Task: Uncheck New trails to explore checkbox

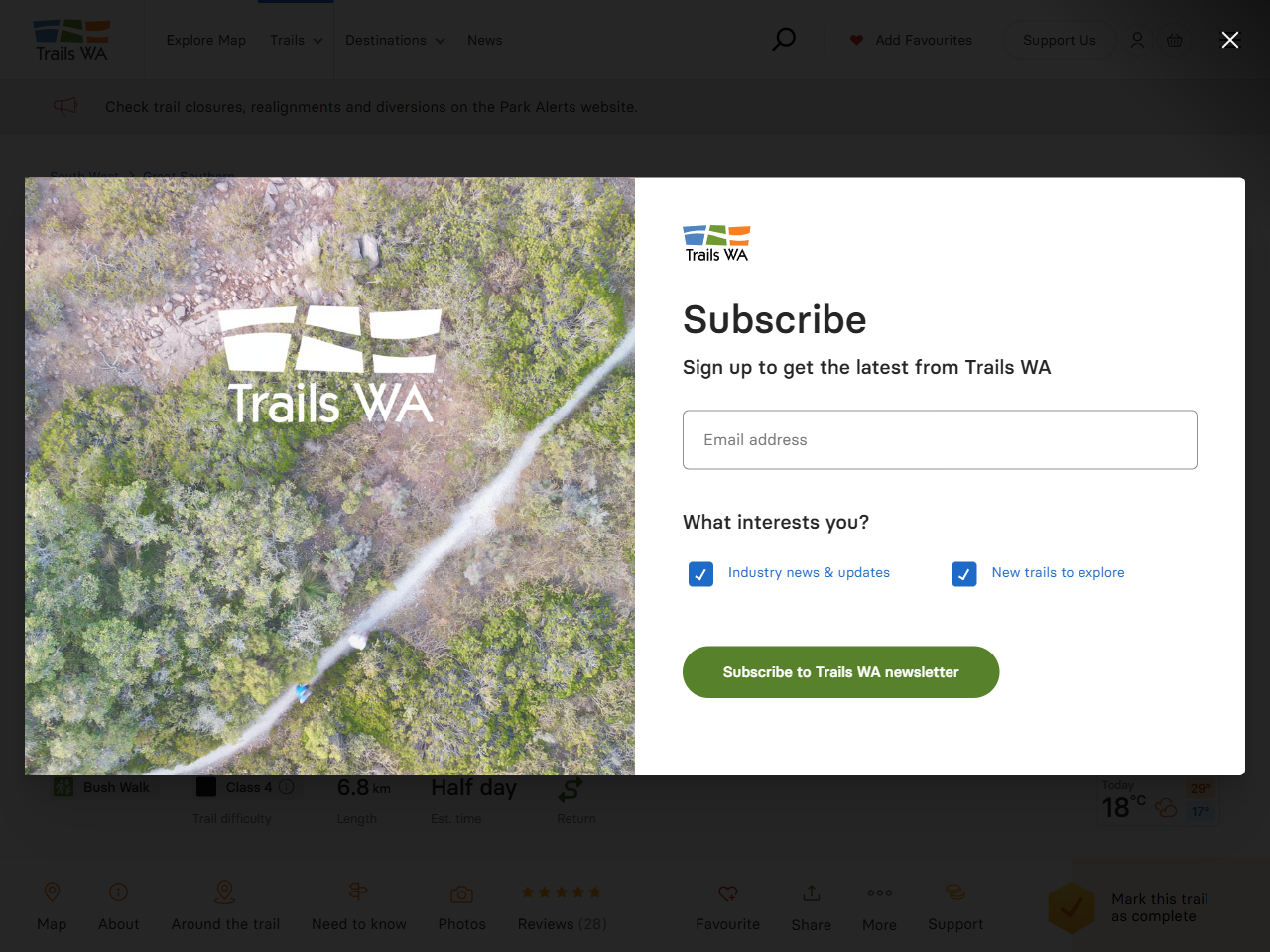Action: 964,574
